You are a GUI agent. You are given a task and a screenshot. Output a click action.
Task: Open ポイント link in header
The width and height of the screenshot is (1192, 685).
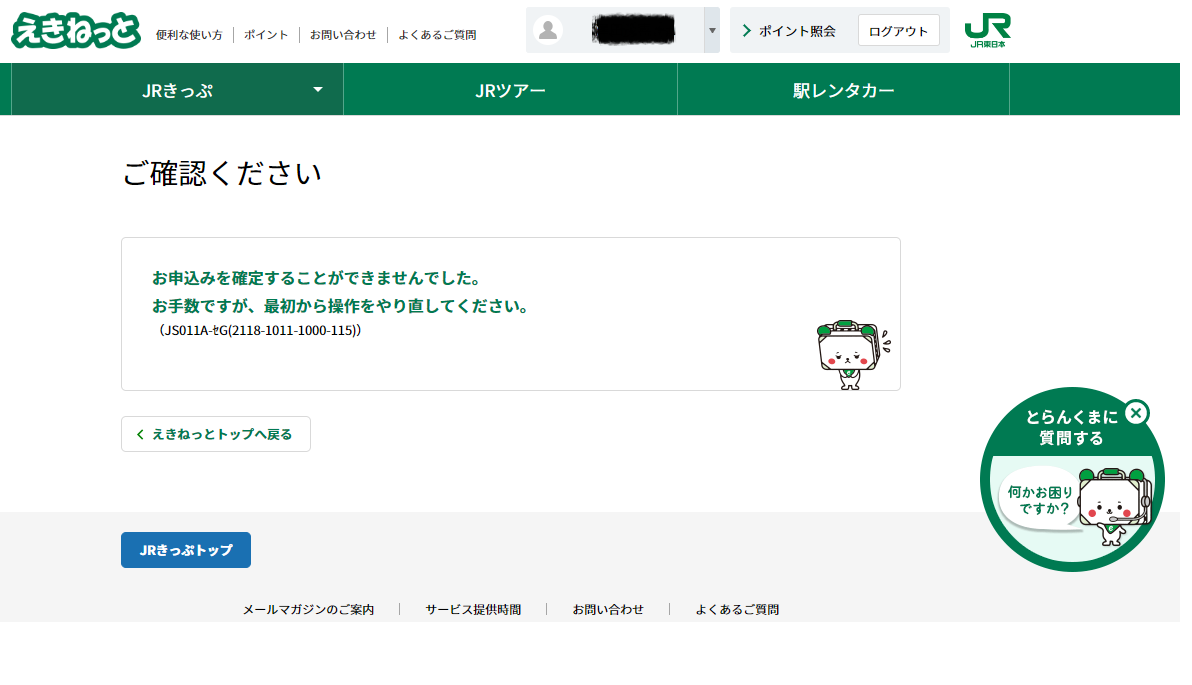coord(266,35)
